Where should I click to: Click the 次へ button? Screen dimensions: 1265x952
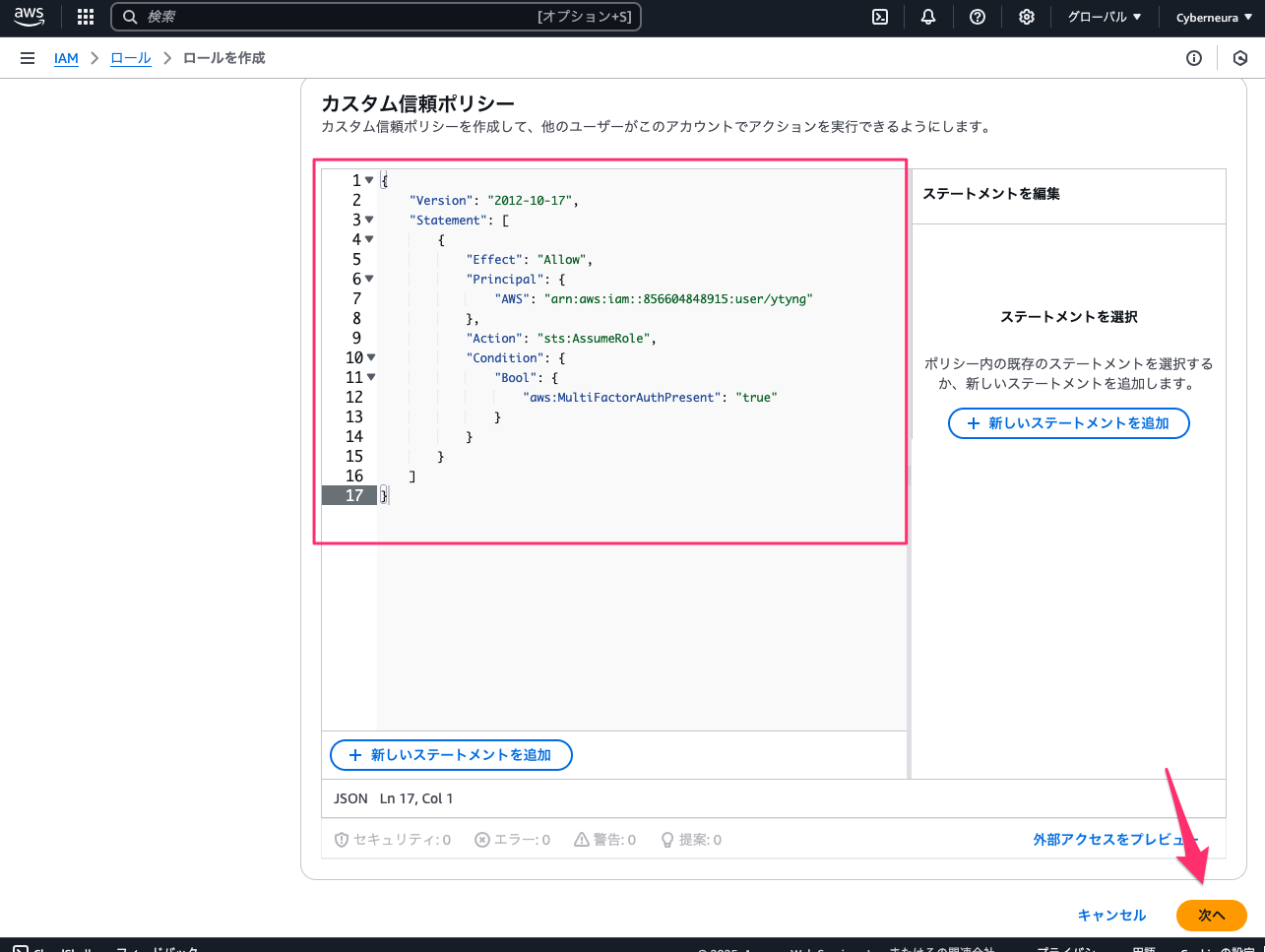pos(1212,916)
